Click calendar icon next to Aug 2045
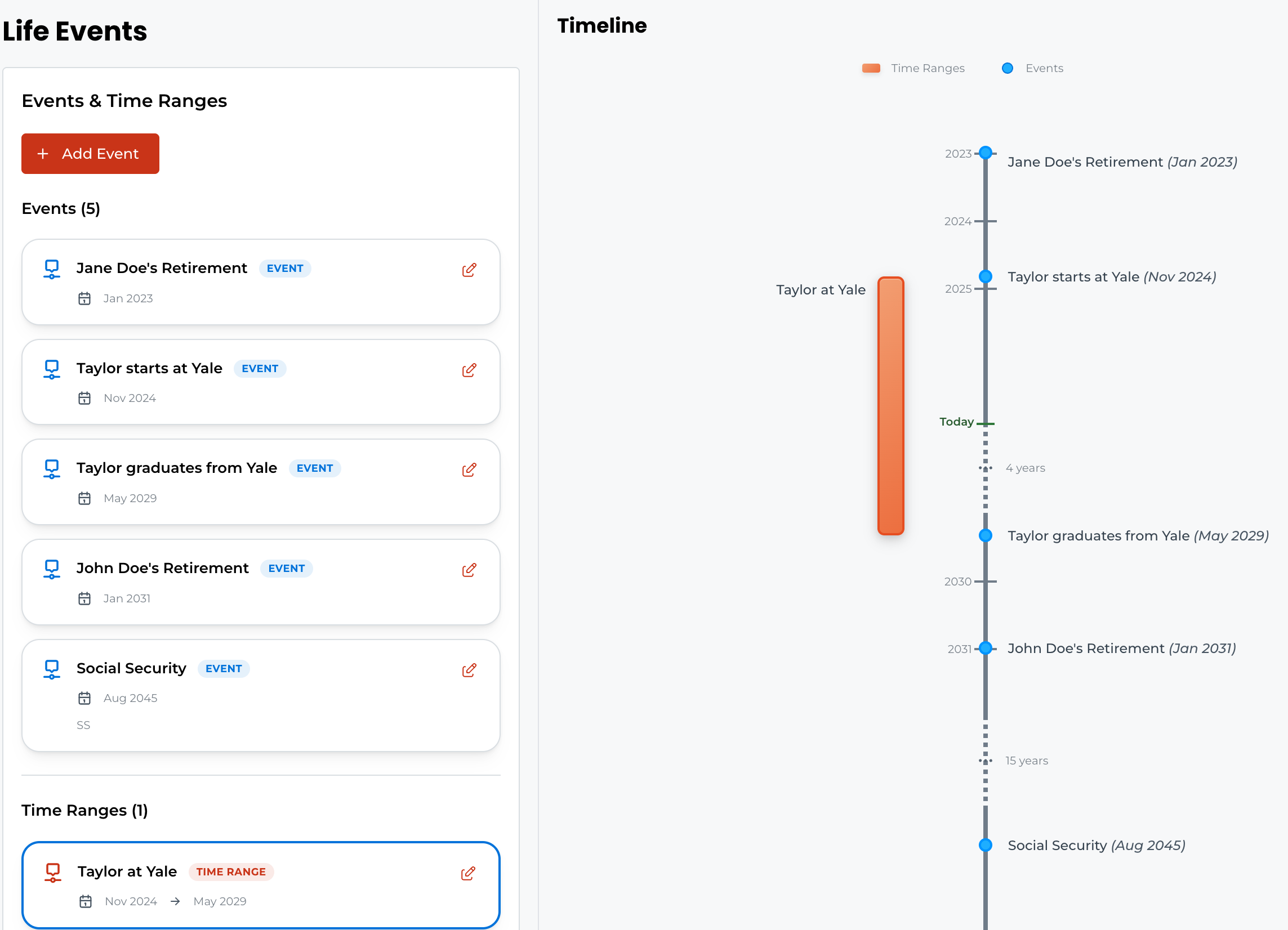Screen dimensions: 1288x930 (x=84, y=699)
